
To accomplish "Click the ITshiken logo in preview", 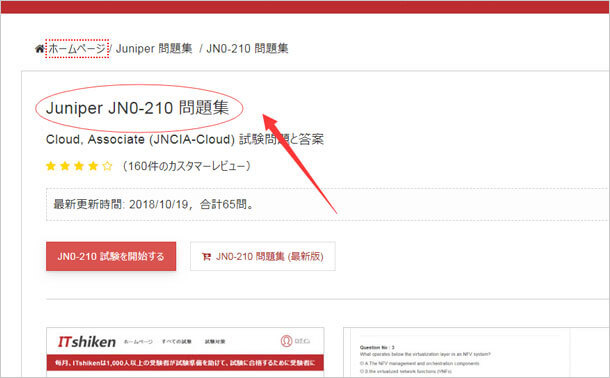I will click(x=87, y=342).
